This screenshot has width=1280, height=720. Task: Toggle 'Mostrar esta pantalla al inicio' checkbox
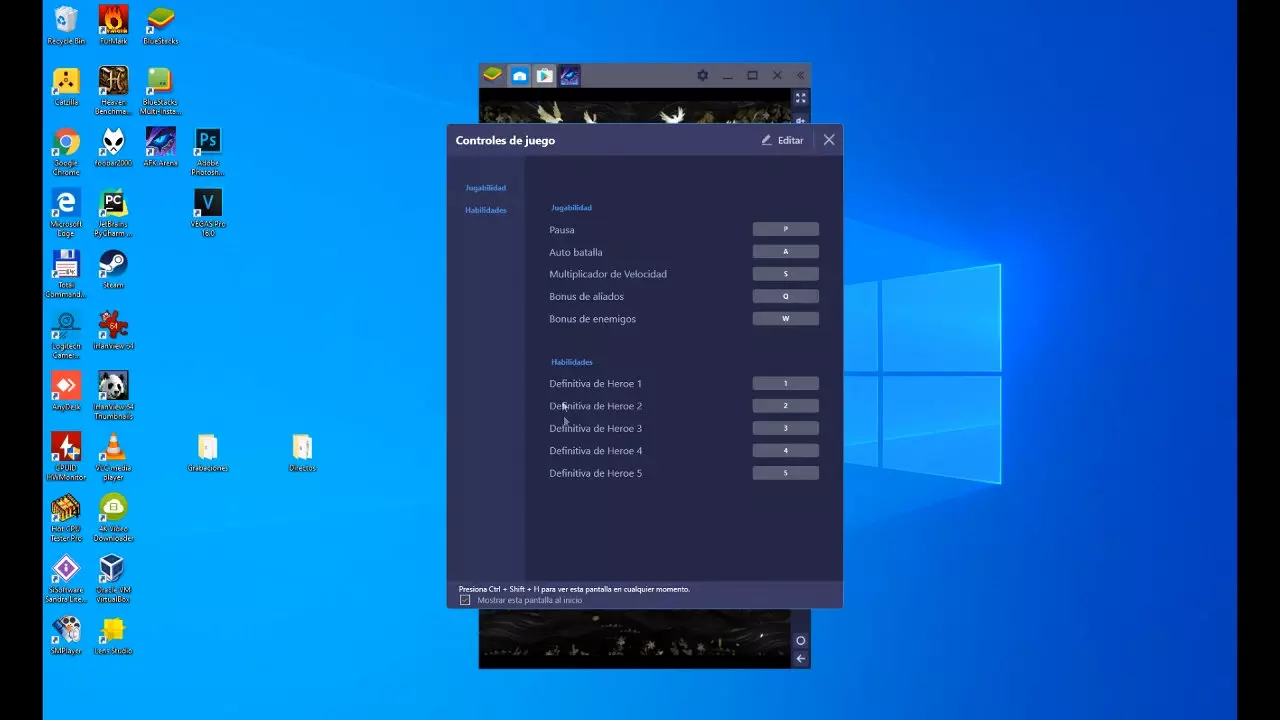(465, 600)
